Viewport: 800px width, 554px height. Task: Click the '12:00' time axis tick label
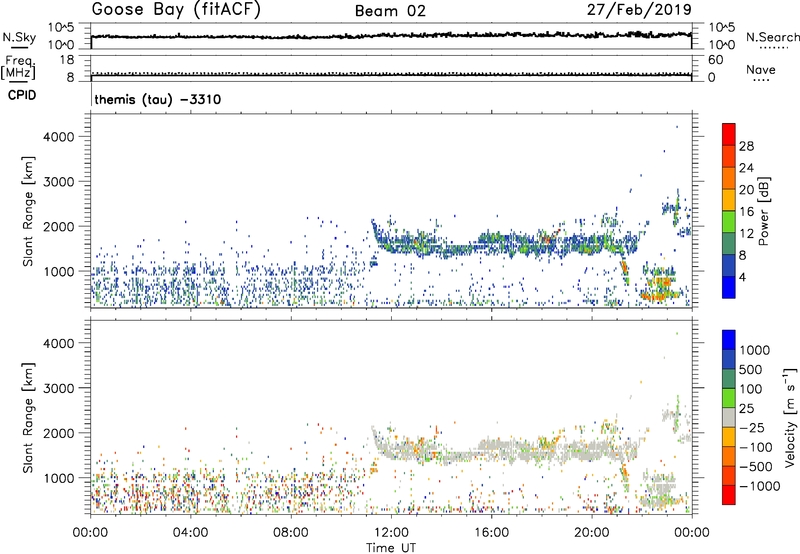tap(391, 533)
